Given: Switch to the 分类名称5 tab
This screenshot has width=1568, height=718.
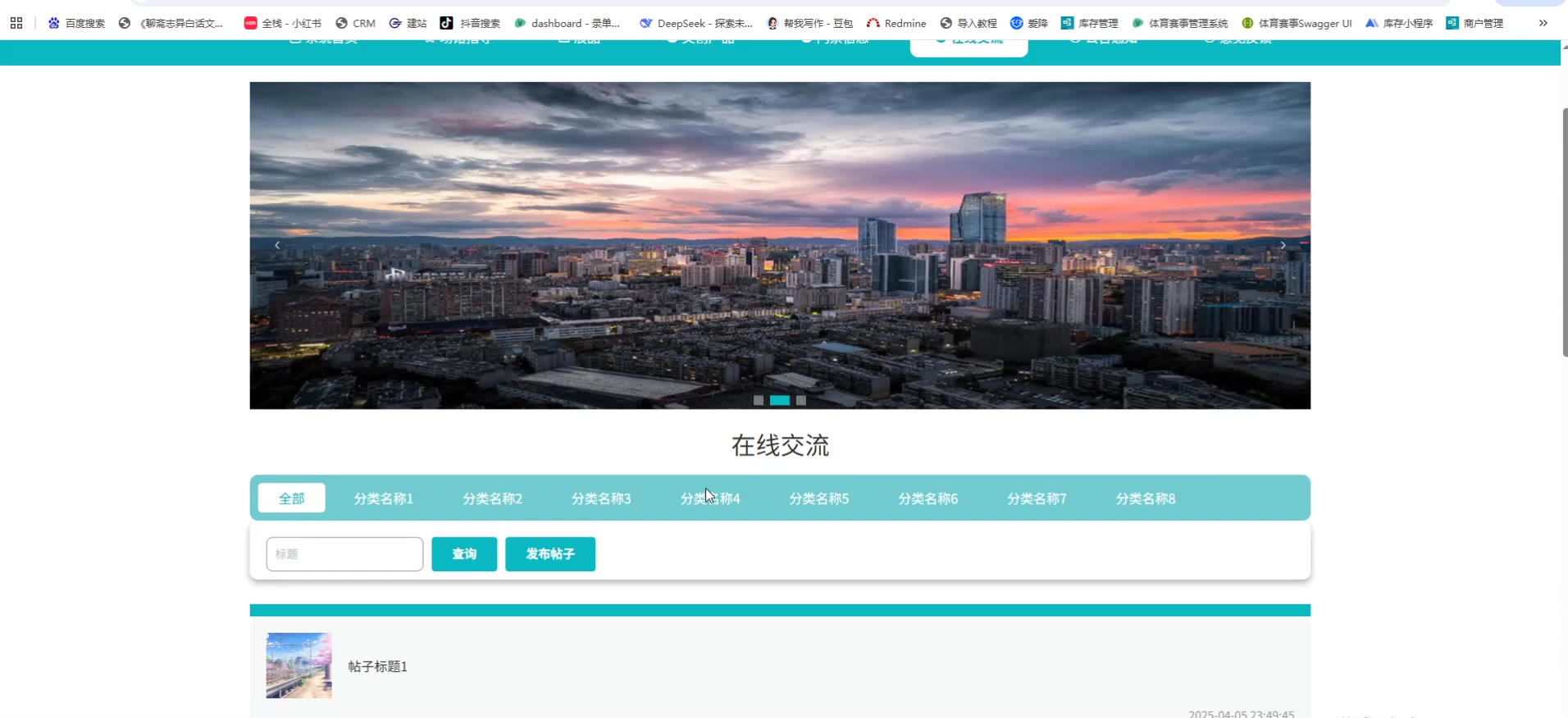Looking at the screenshot, I should [x=819, y=498].
